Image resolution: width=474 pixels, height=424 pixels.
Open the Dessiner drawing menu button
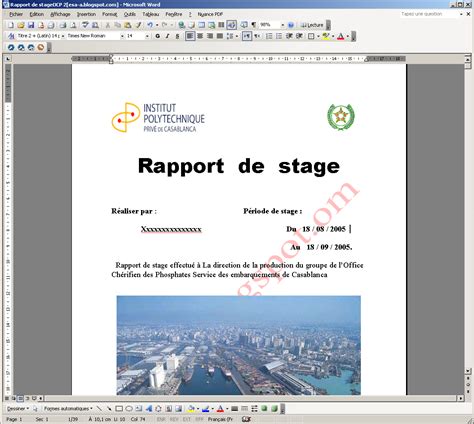pyautogui.click(x=18, y=408)
